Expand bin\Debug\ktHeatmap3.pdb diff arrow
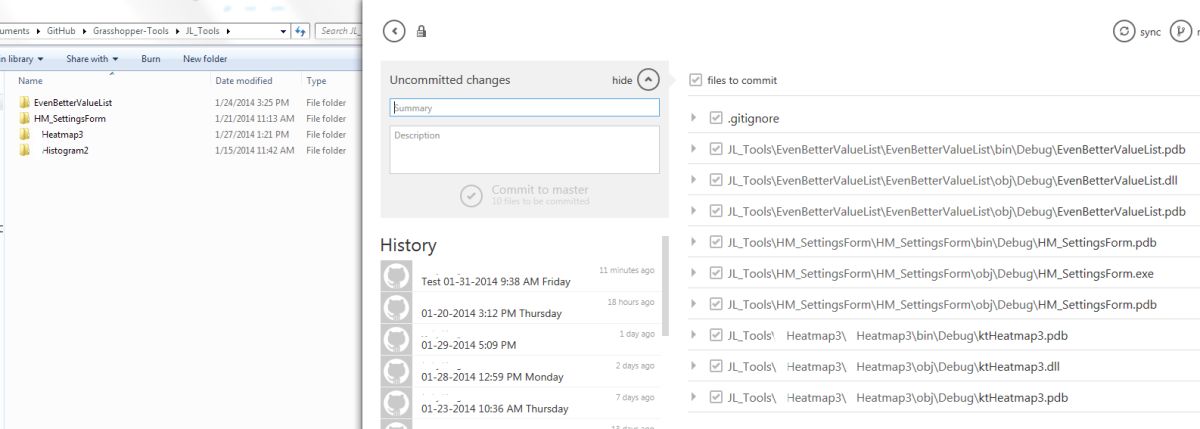Viewport: 1200px width, 429px height. click(x=693, y=335)
